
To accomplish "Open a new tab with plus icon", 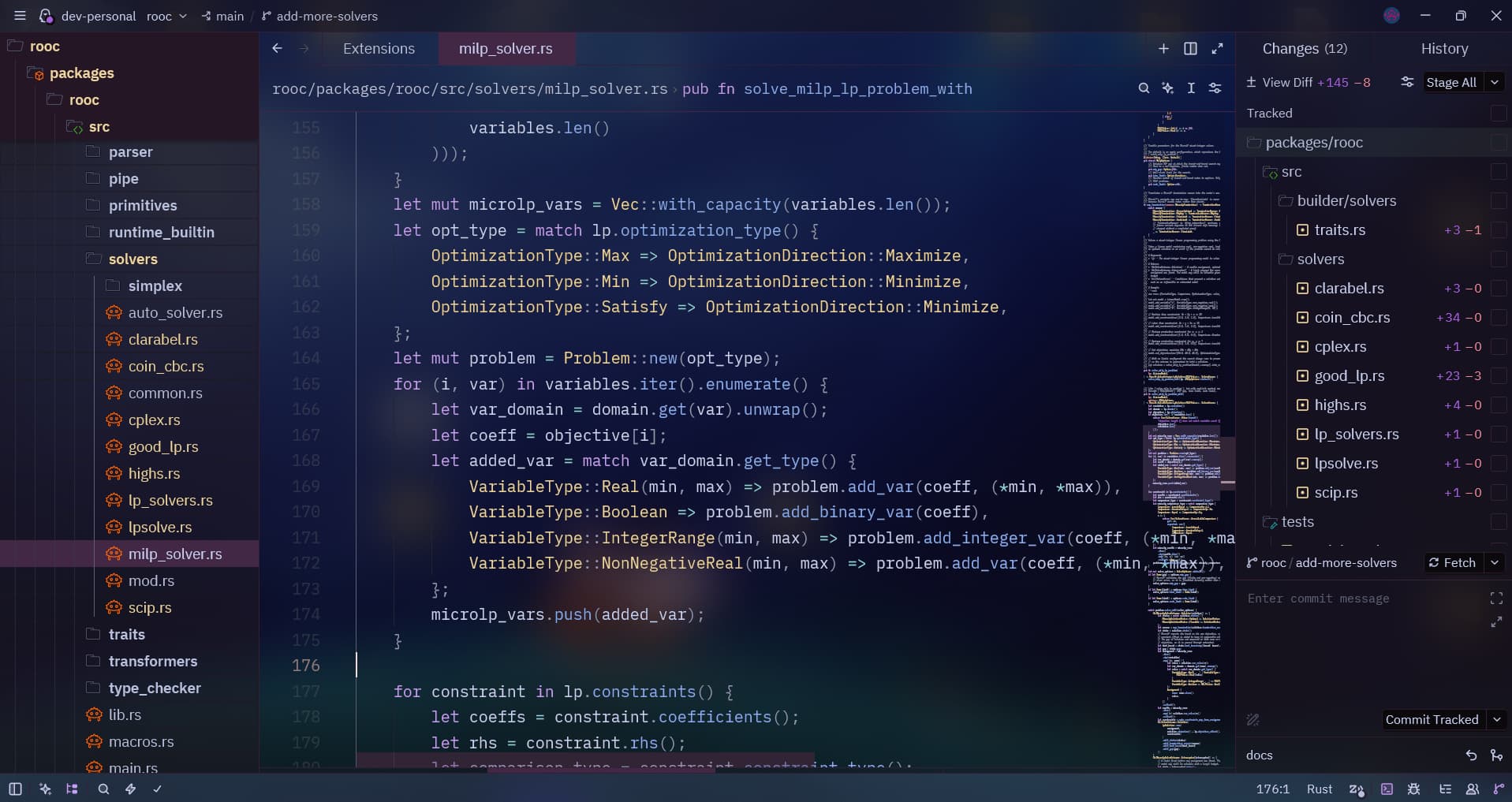I will 1163,48.
